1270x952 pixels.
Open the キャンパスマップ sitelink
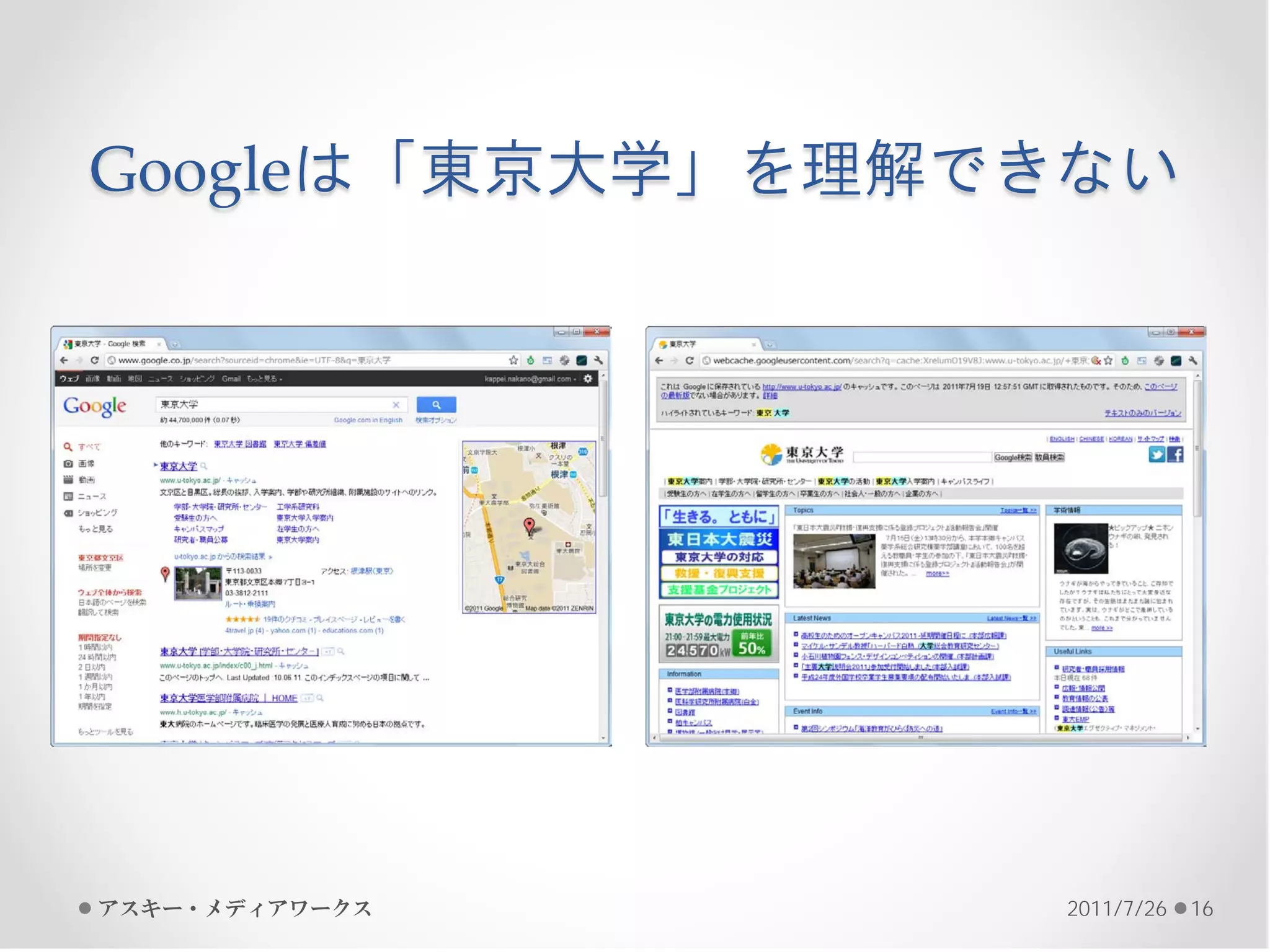(198, 529)
